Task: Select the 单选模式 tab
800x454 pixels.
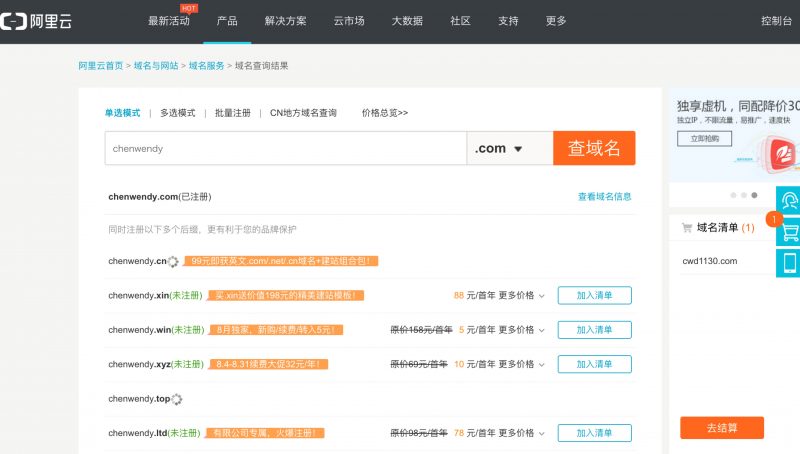Action: pos(122,113)
